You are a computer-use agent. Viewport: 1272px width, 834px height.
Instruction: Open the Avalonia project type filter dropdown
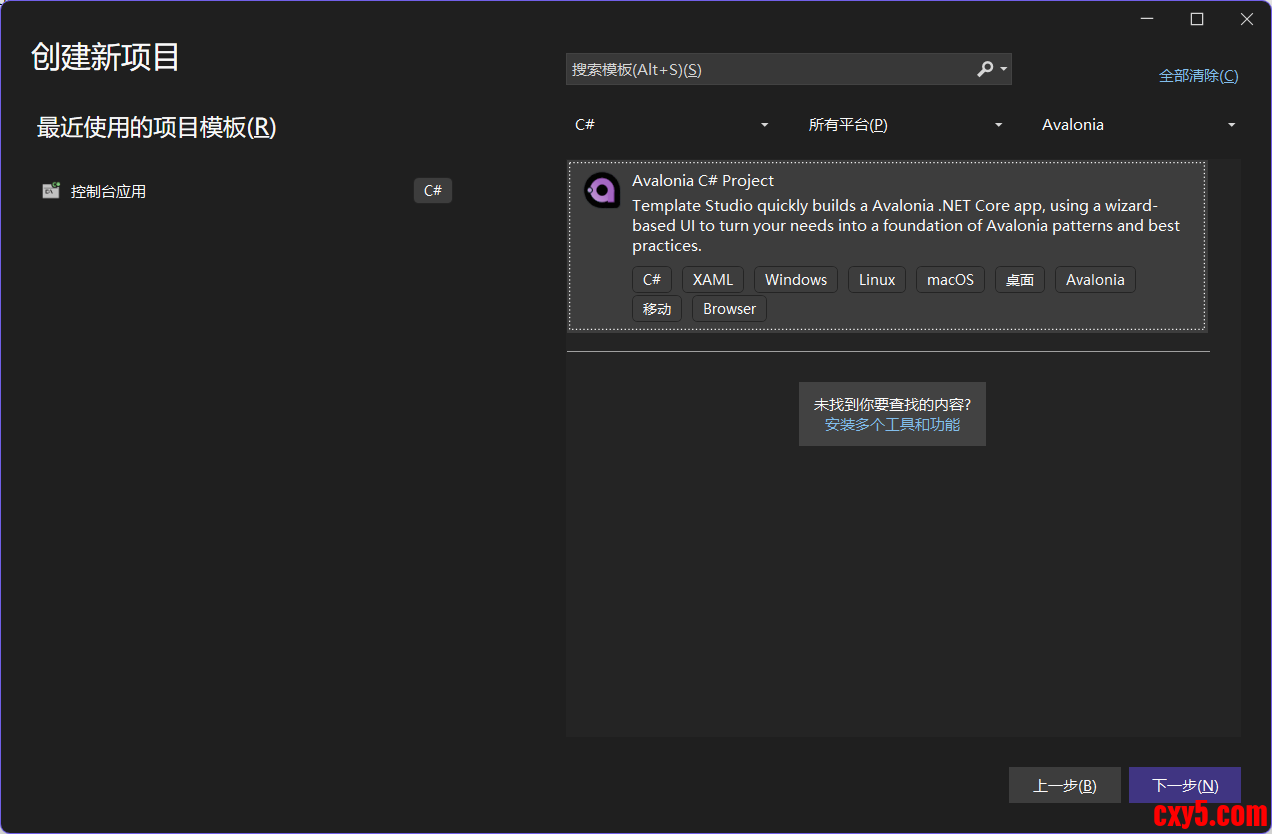pos(1138,125)
